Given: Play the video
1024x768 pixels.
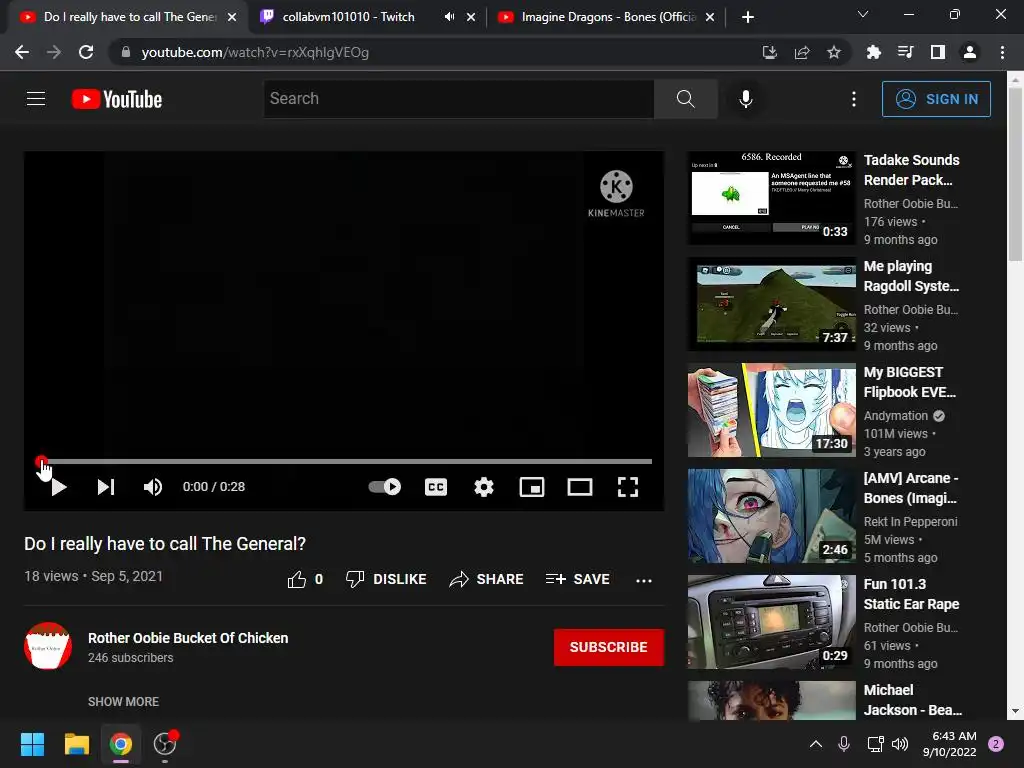Looking at the screenshot, I should (59, 487).
